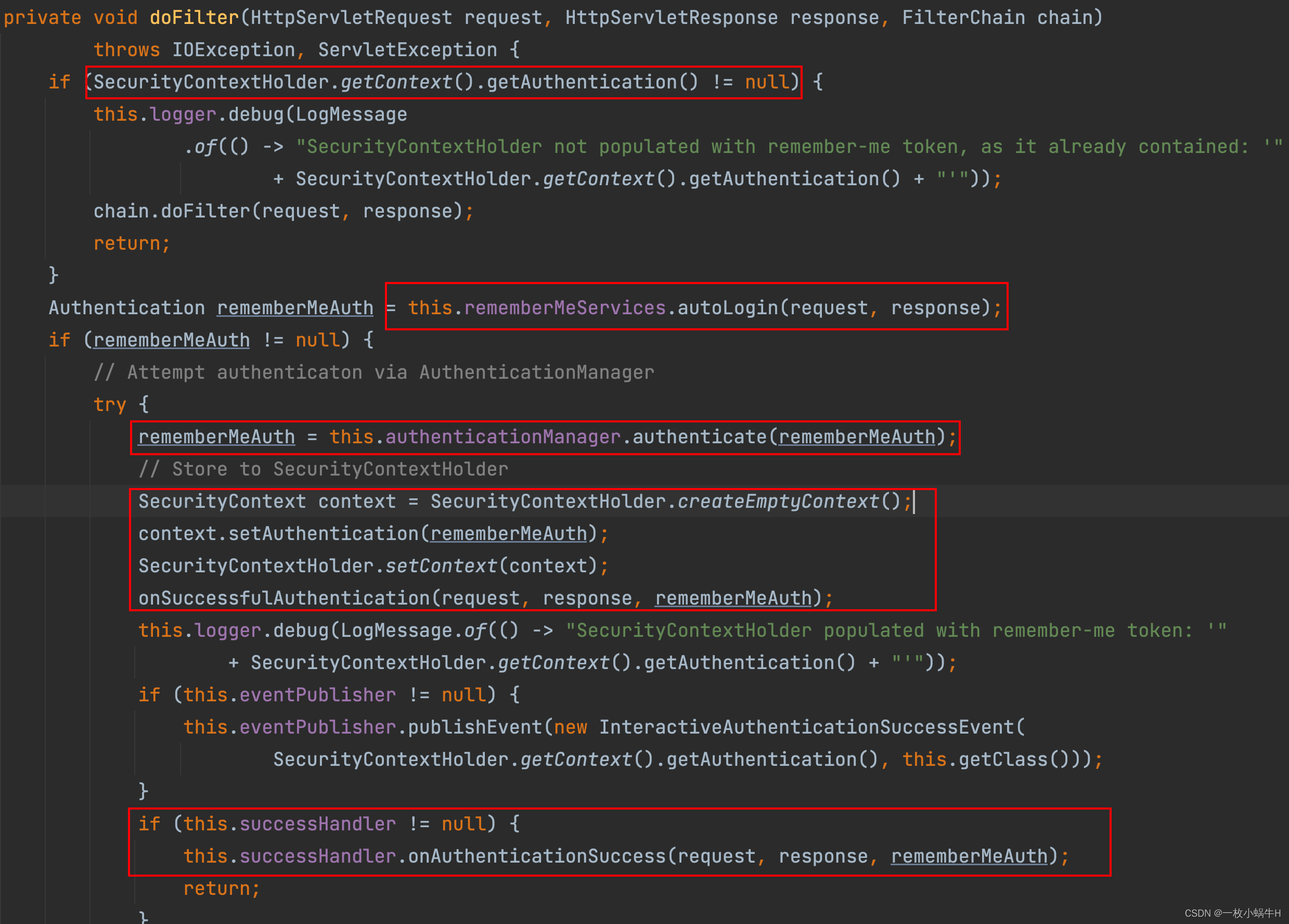This screenshot has width=1289, height=924.
Task: Click IOException in throws clause
Action: [234, 50]
